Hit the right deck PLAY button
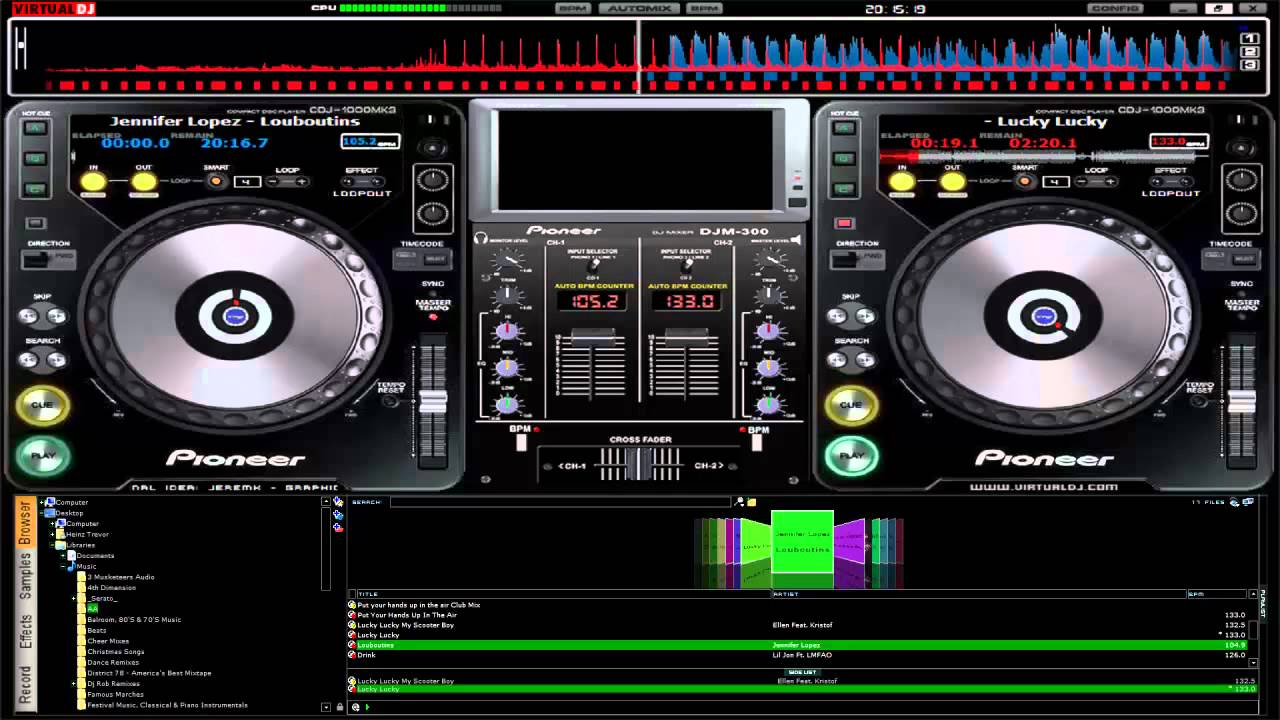Screen dimensions: 1280x720 point(851,456)
